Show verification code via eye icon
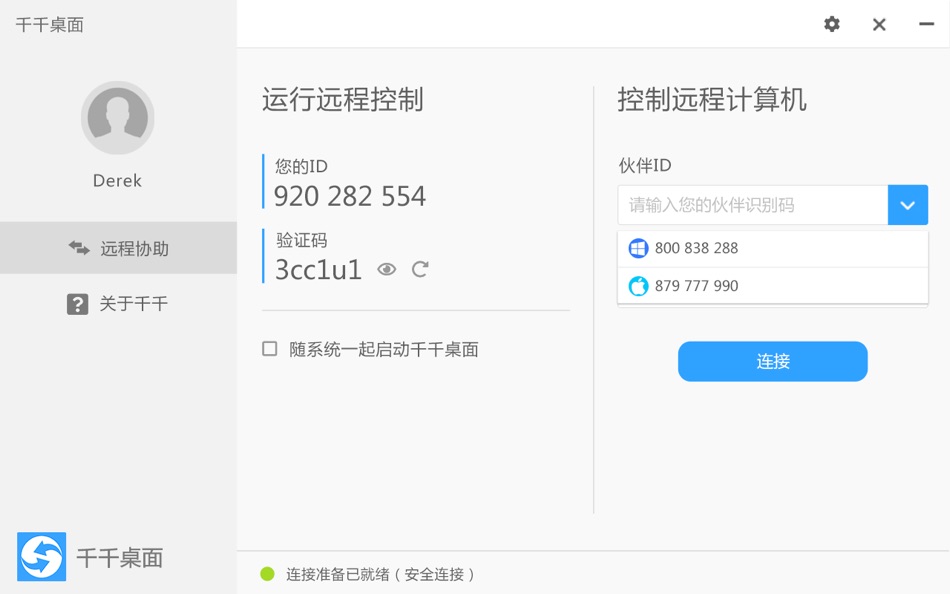 pyautogui.click(x=387, y=269)
